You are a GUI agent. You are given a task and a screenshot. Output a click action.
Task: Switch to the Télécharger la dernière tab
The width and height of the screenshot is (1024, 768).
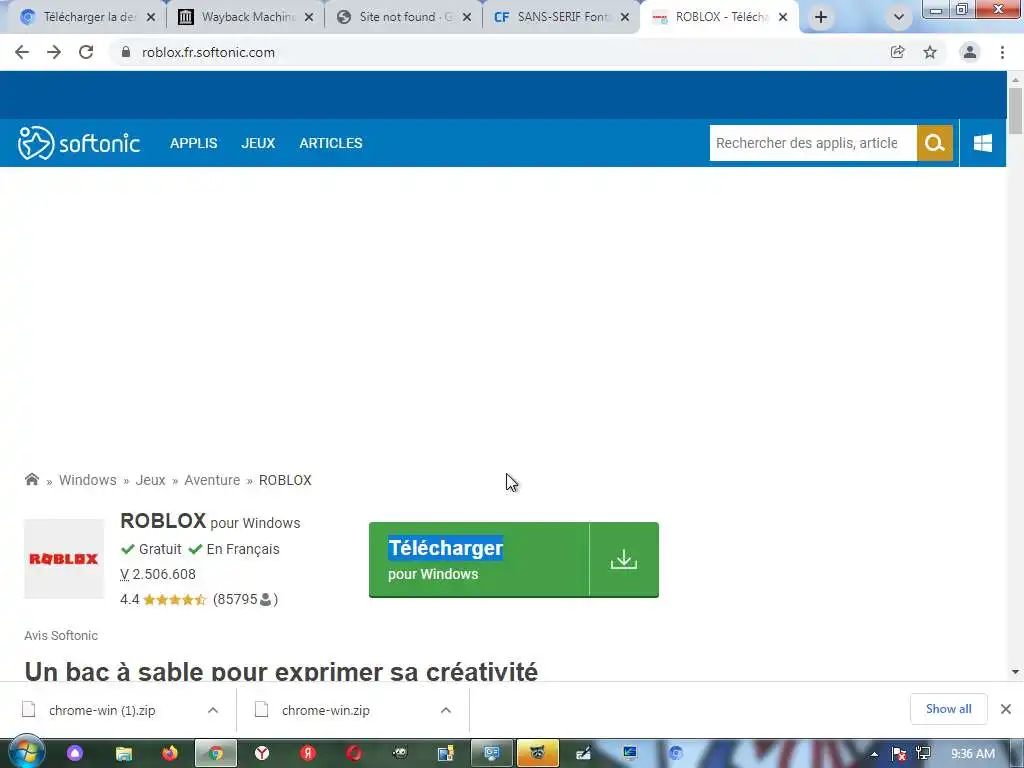tap(89, 17)
